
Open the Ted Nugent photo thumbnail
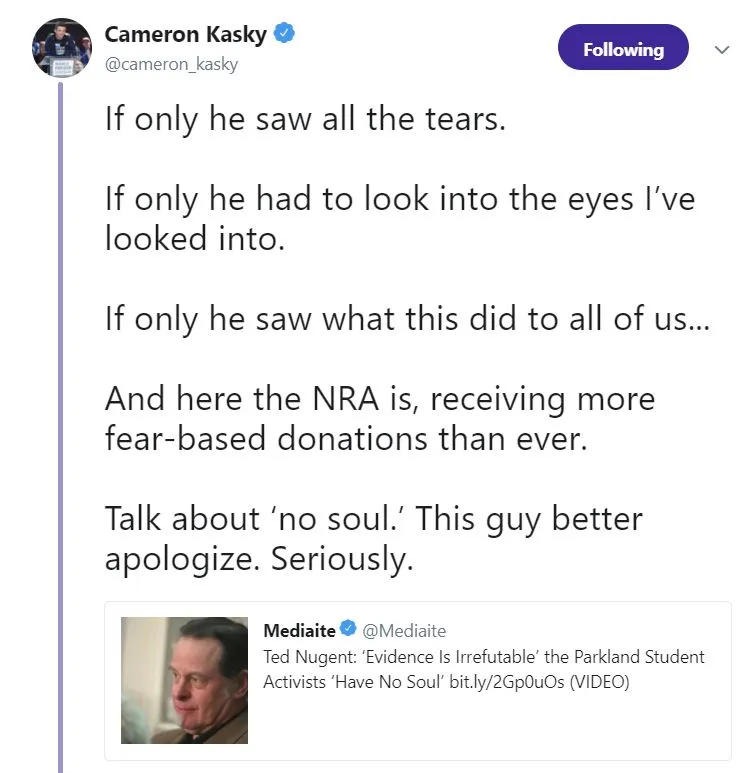(x=184, y=680)
